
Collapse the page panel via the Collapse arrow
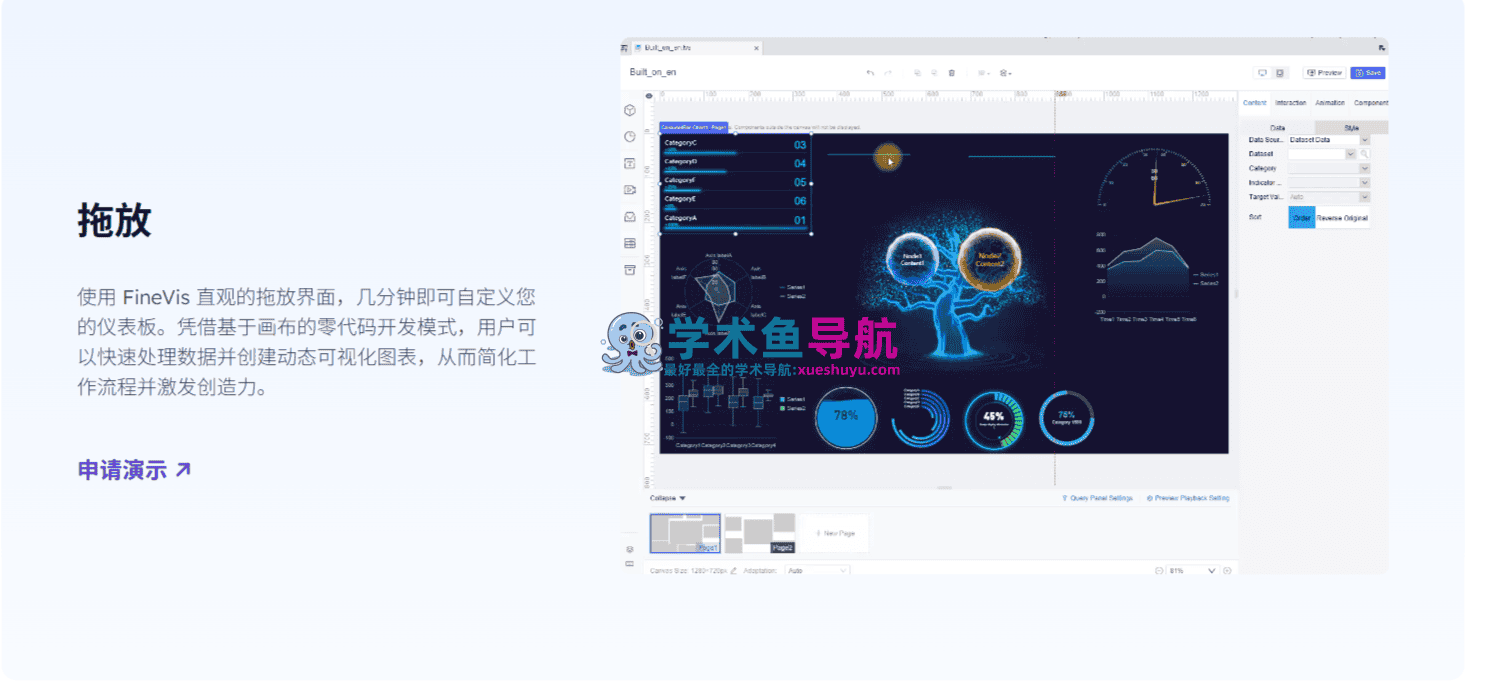coord(668,498)
